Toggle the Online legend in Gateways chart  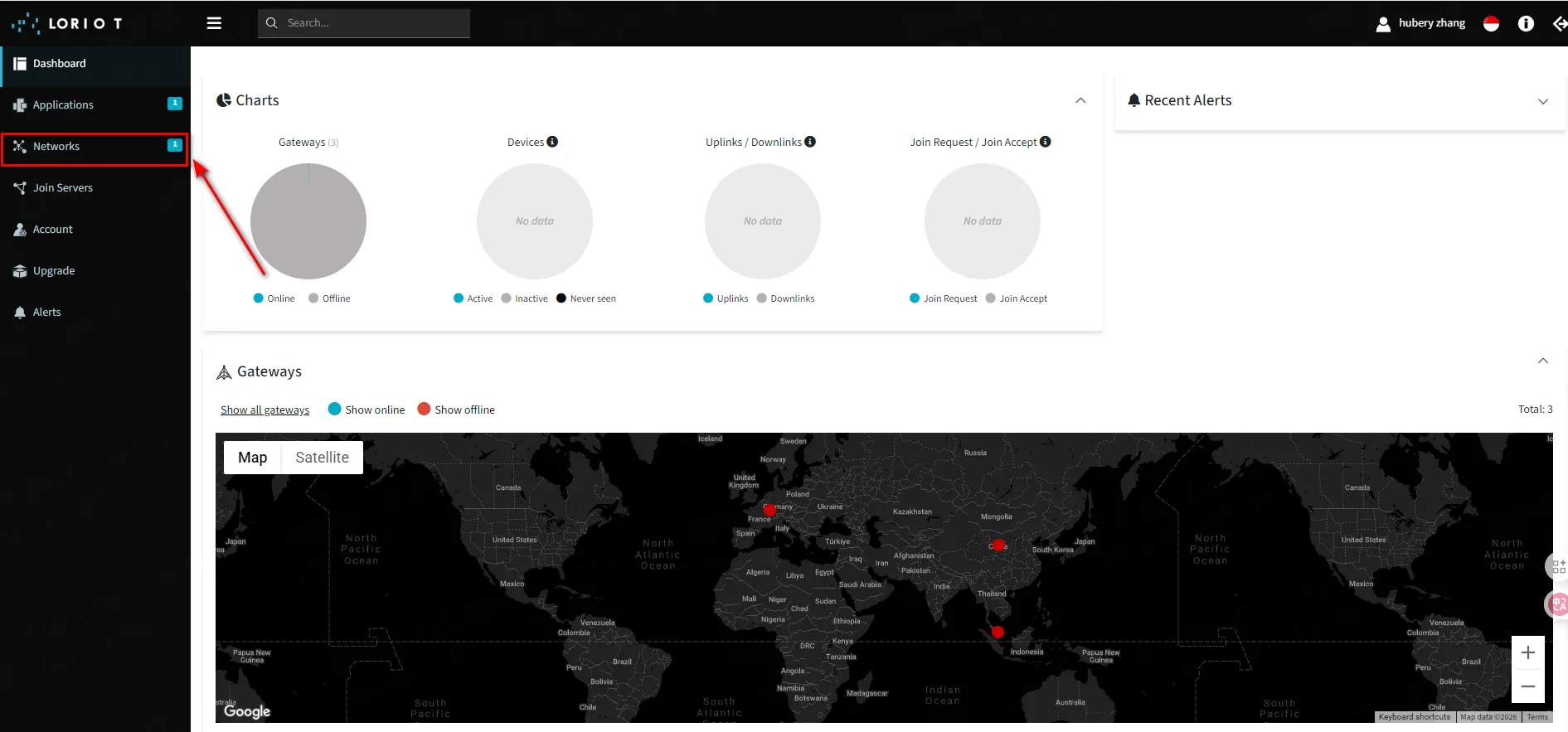tap(274, 298)
